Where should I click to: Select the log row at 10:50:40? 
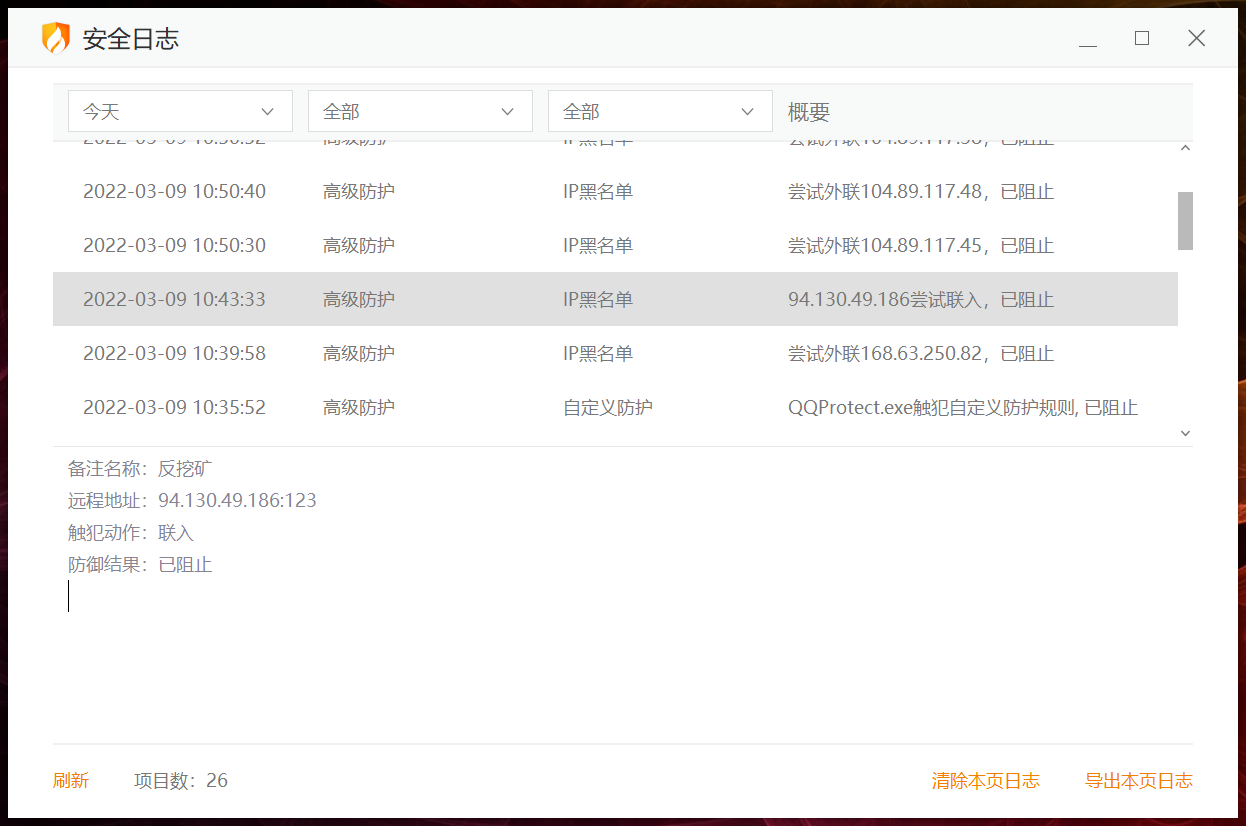(x=615, y=191)
